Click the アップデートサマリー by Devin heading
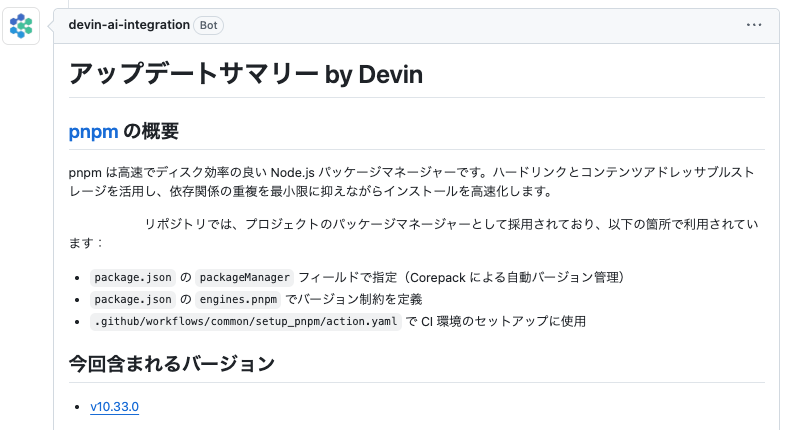The image size is (790, 430). (246, 74)
